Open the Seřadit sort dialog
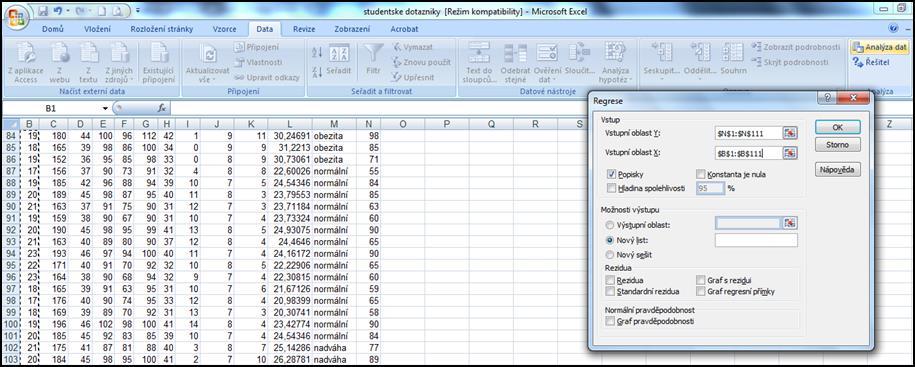 click(x=339, y=59)
